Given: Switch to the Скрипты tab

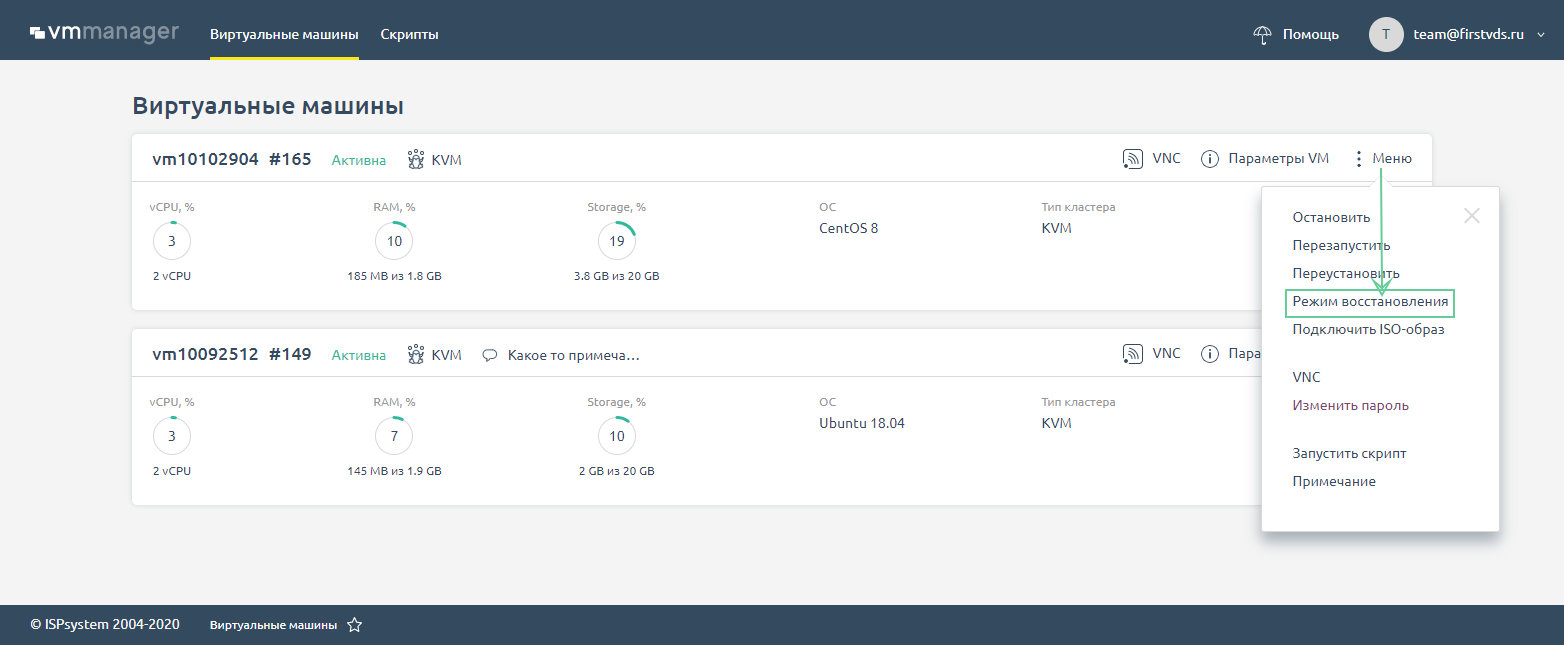Looking at the screenshot, I should tap(409, 34).
